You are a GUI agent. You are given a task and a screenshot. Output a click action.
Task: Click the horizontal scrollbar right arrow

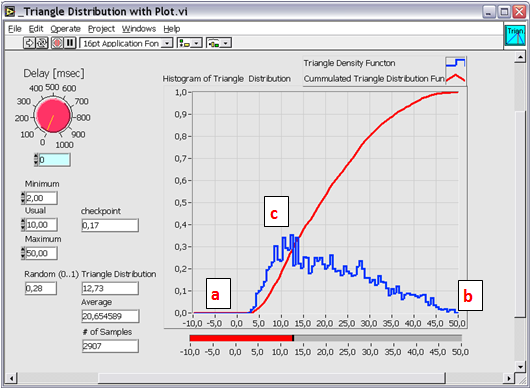click(508, 378)
